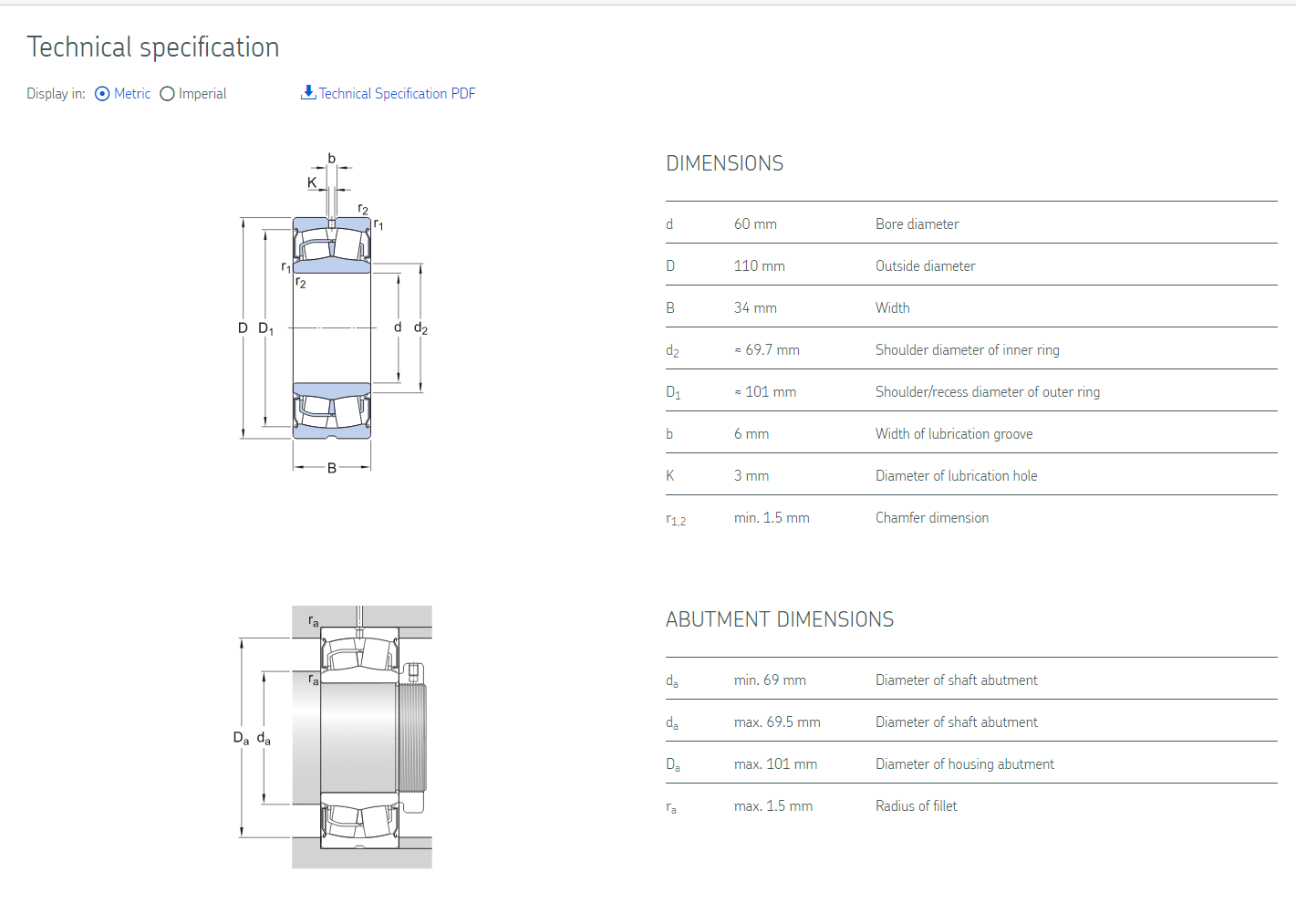
Task: Click the B symbol in the Width row
Action: (x=670, y=308)
